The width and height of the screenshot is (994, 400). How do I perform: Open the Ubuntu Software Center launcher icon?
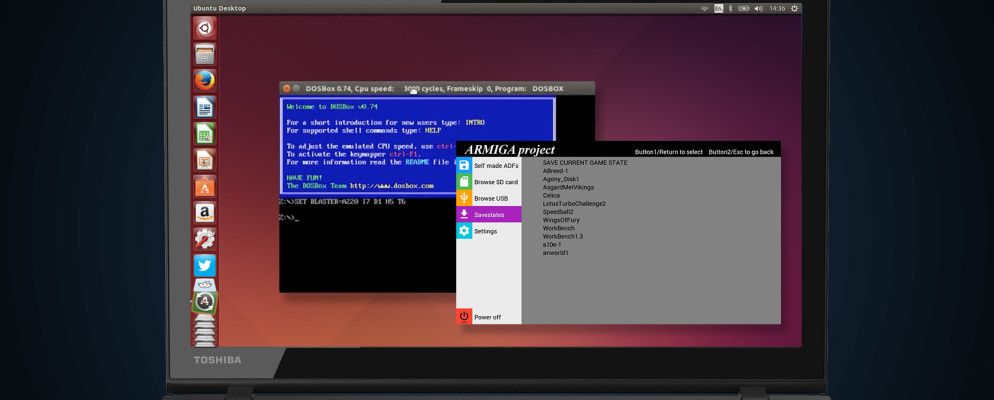tap(204, 186)
